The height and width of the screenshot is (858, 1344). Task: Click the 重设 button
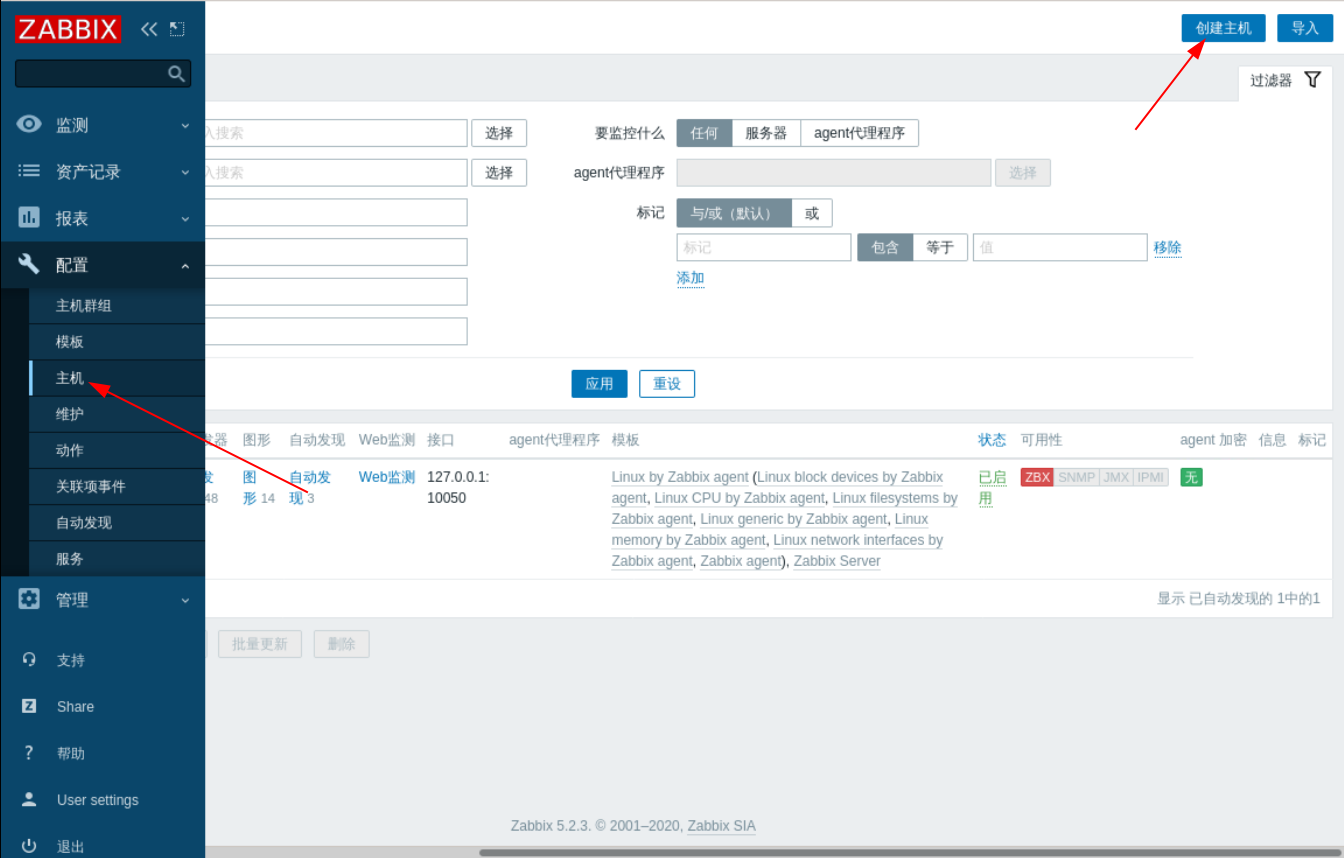pyautogui.click(x=667, y=384)
